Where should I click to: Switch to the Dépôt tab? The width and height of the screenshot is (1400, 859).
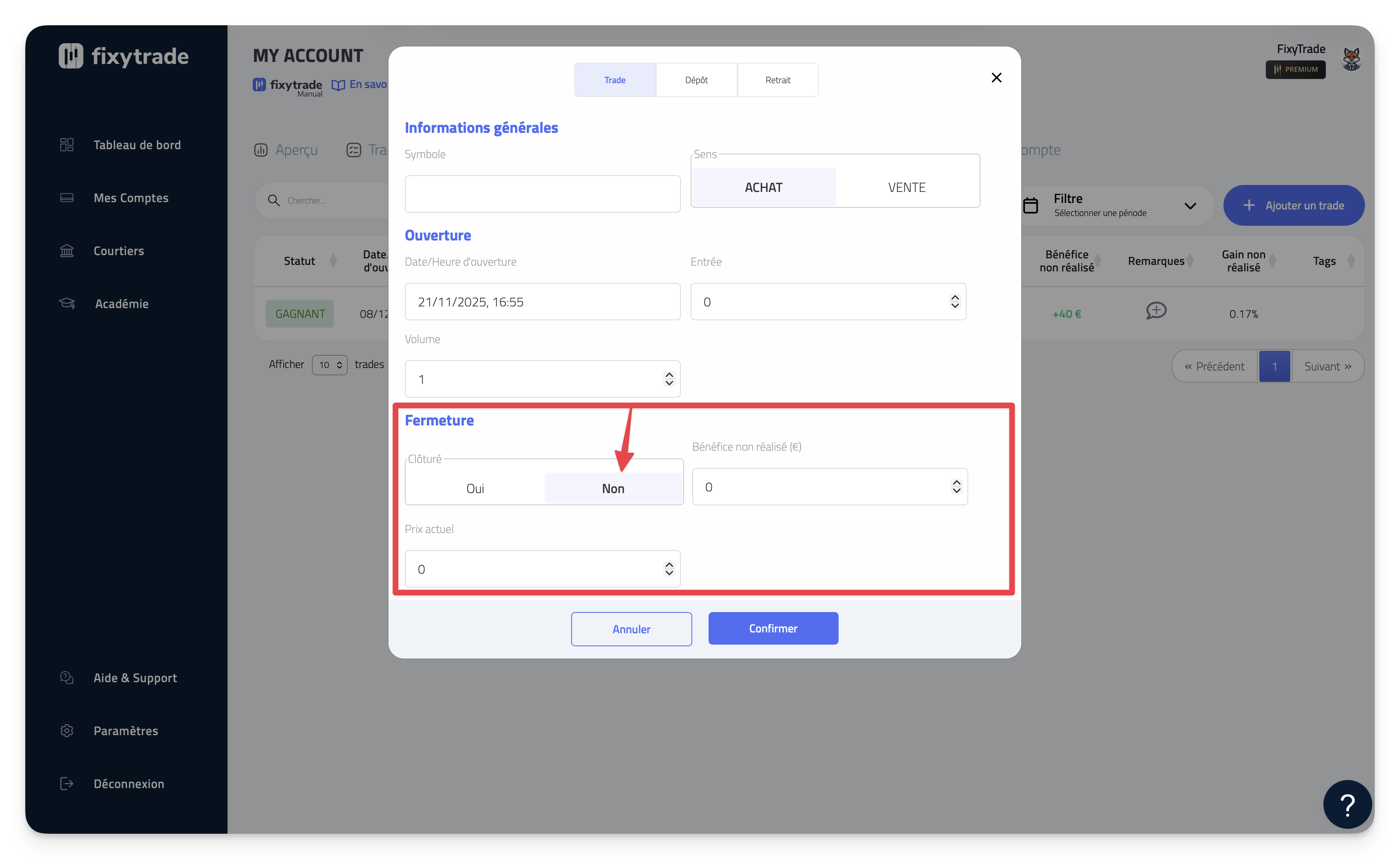coord(696,80)
